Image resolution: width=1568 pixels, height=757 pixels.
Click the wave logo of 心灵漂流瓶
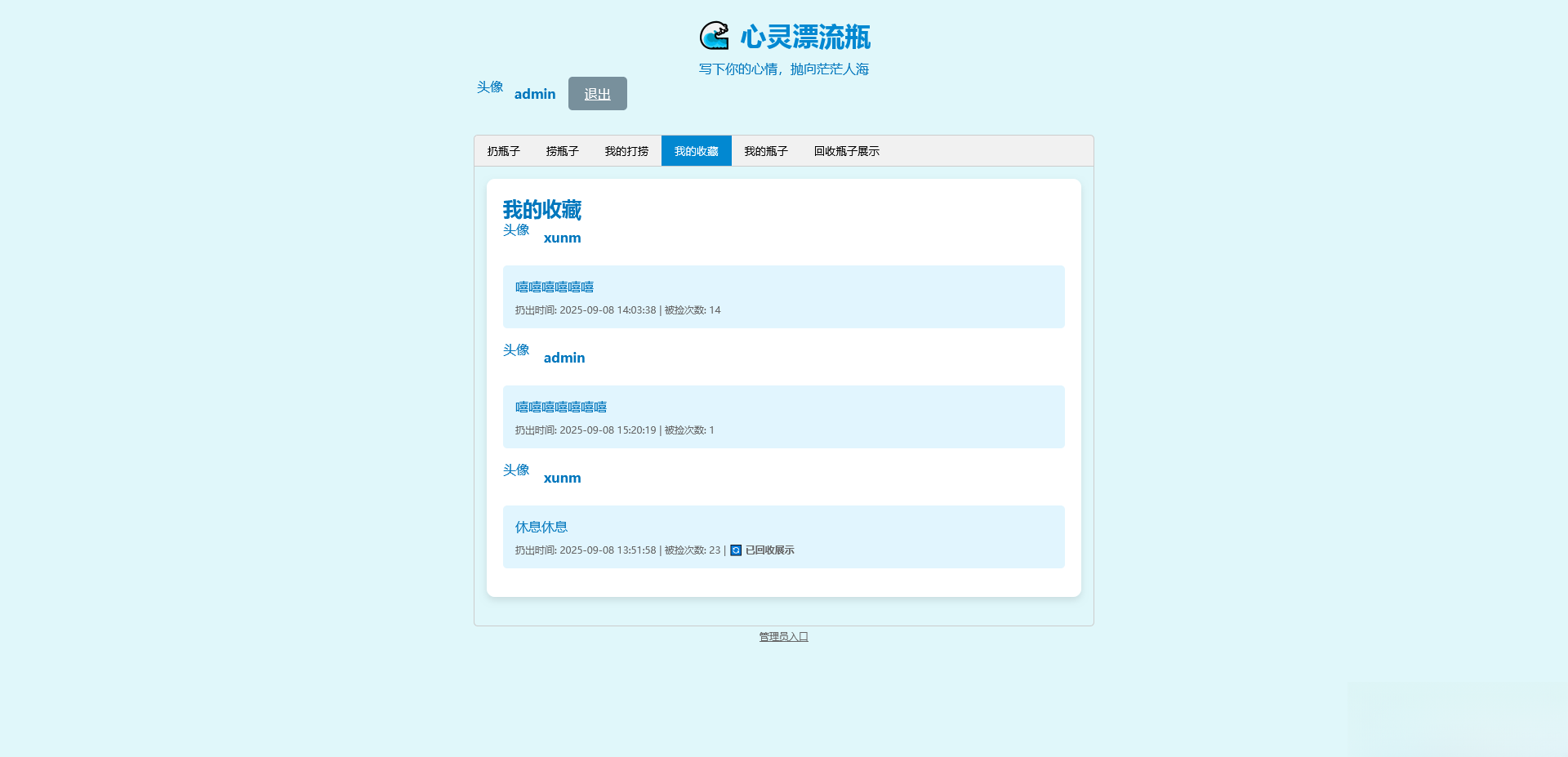(x=715, y=36)
